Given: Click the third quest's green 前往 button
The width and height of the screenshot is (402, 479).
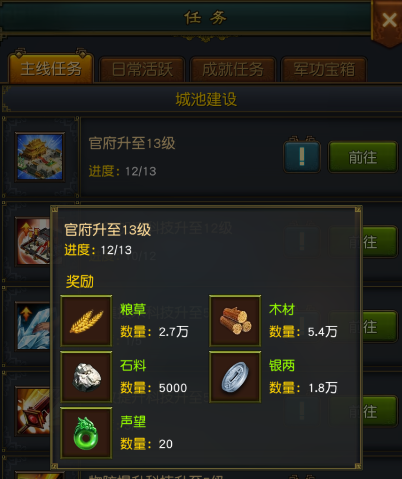Looking at the screenshot, I should (x=380, y=326).
